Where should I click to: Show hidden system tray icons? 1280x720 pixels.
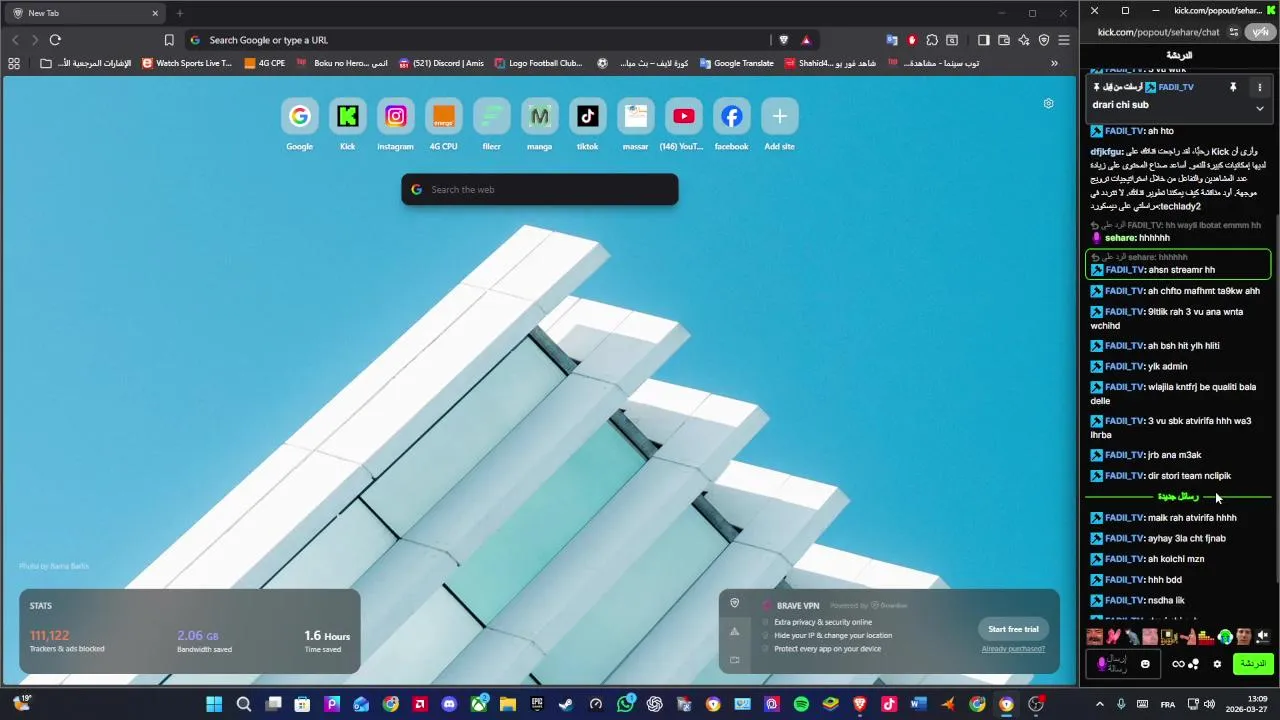(x=1100, y=704)
